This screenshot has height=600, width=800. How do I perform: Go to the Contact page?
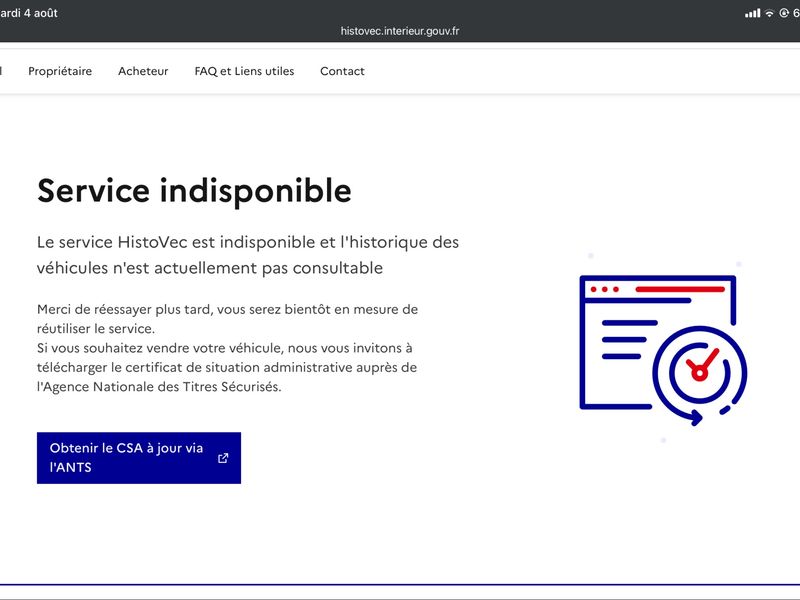coord(342,71)
